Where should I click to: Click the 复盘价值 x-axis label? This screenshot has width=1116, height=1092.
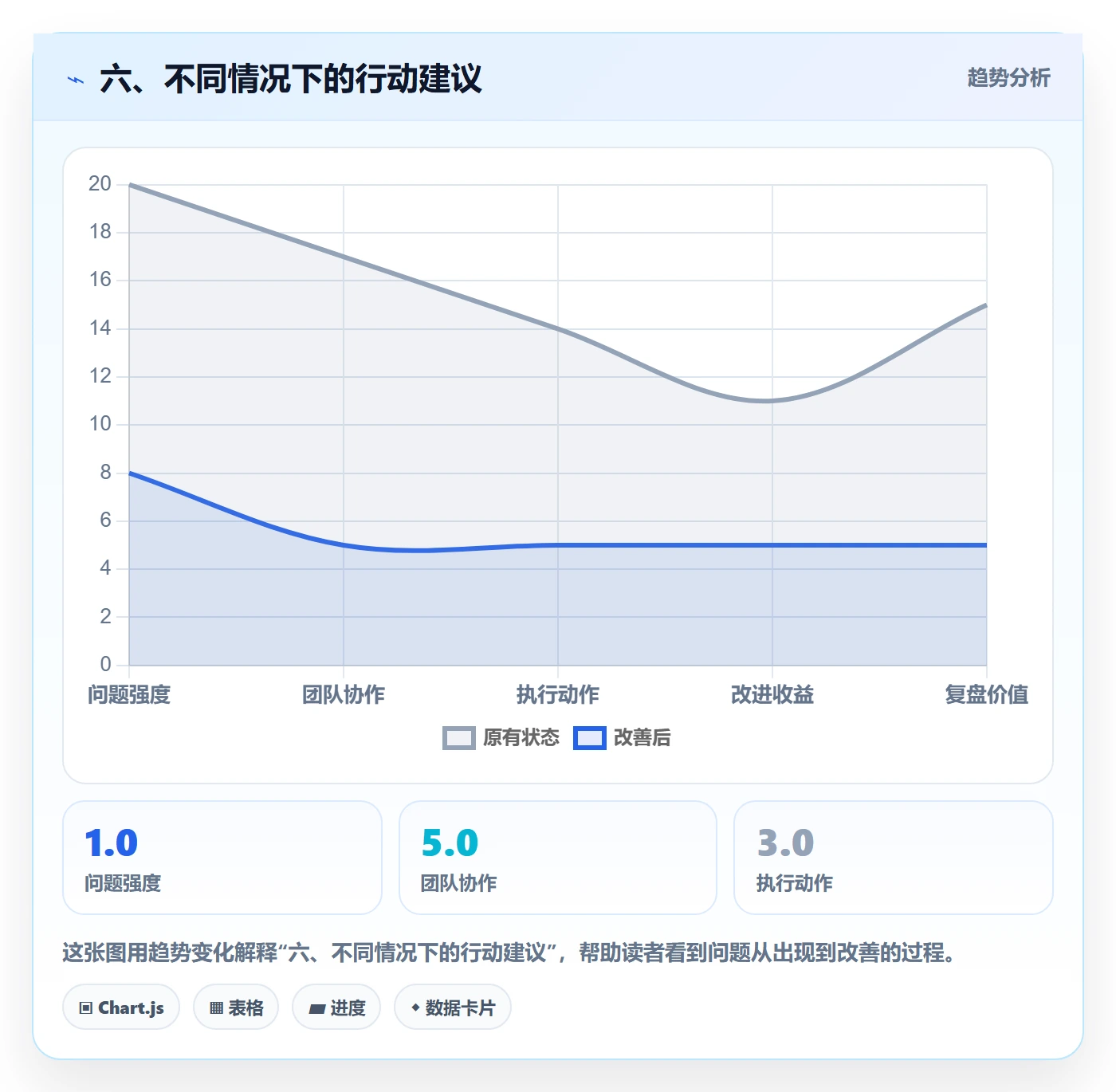pyautogui.click(x=987, y=695)
